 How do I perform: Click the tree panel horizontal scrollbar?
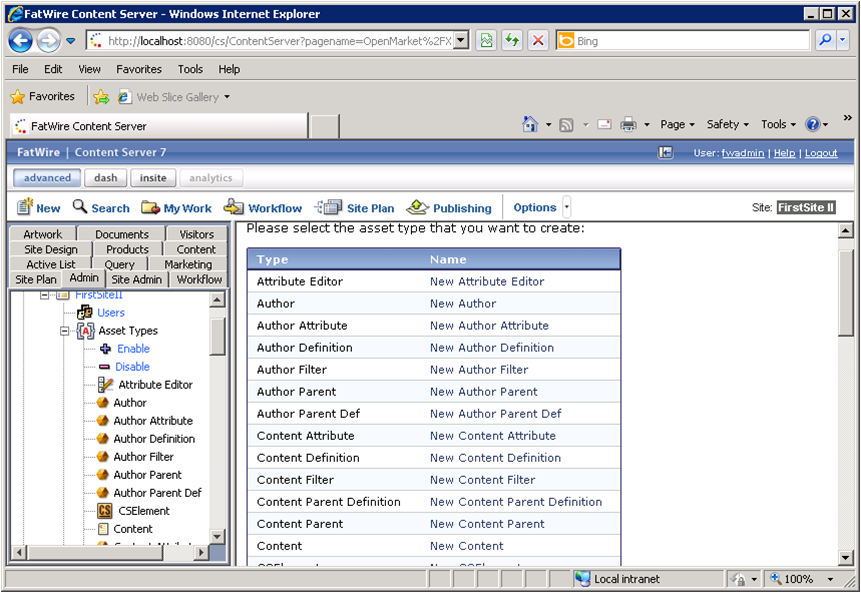coord(110,552)
